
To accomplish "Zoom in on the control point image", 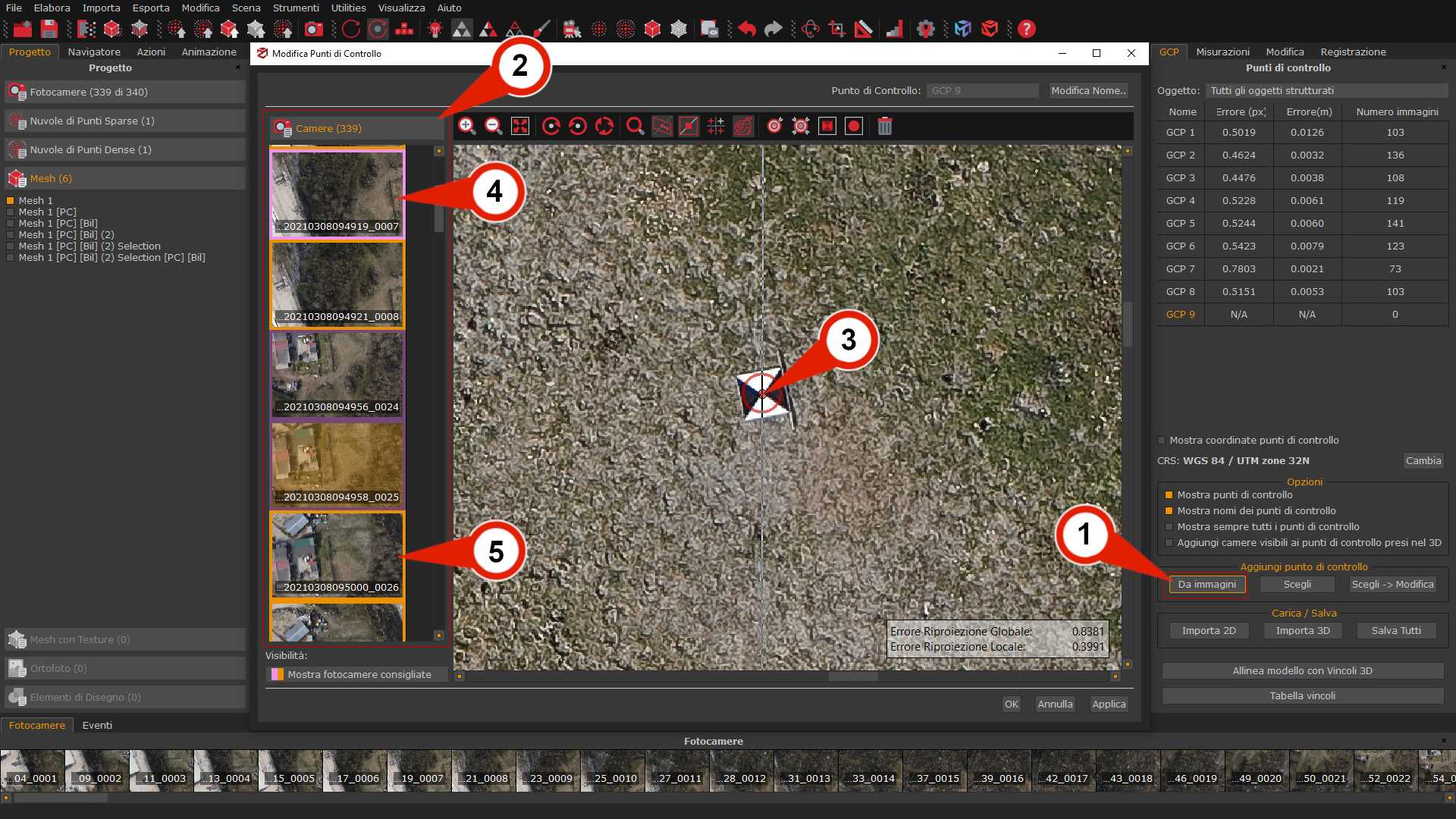I will click(x=467, y=126).
